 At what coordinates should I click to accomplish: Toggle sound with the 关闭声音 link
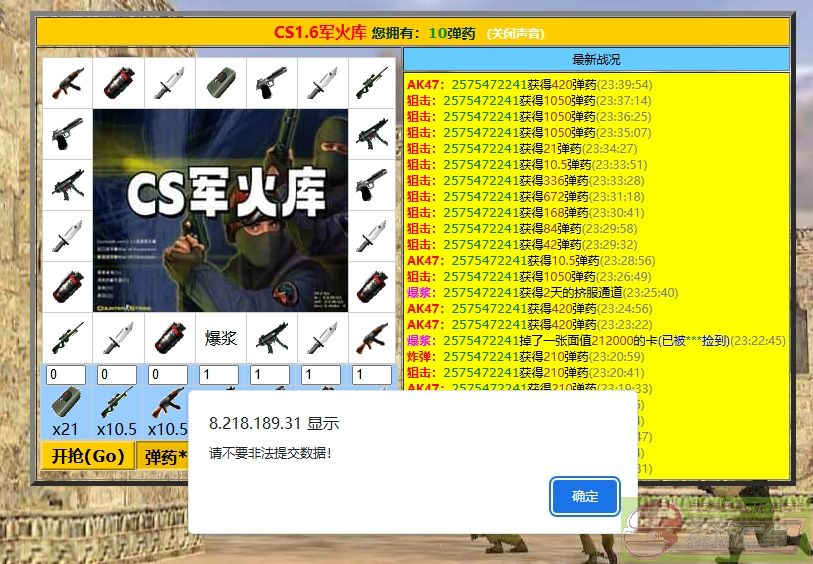516,33
